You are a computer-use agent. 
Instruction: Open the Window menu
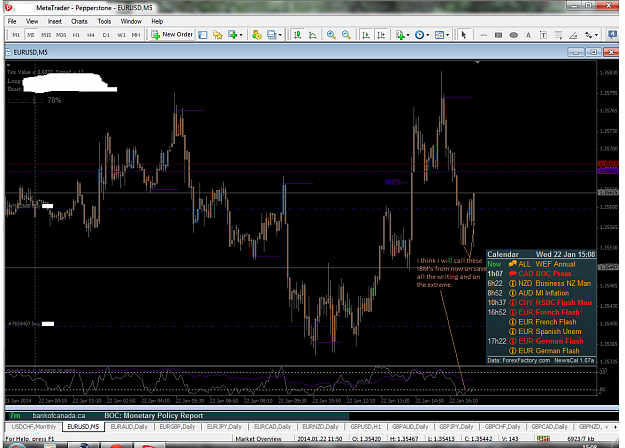pyautogui.click(x=131, y=21)
